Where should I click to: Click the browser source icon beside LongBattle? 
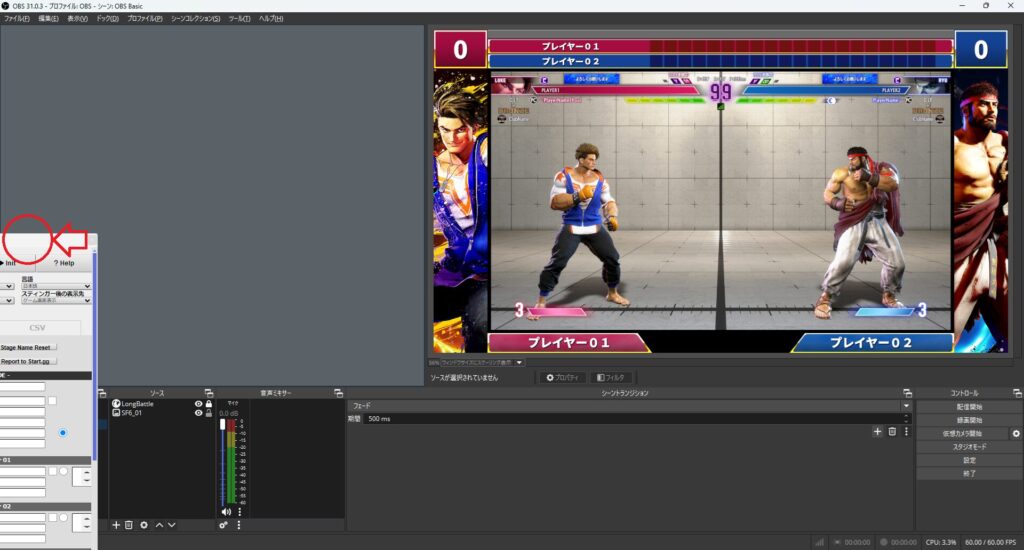(x=116, y=404)
